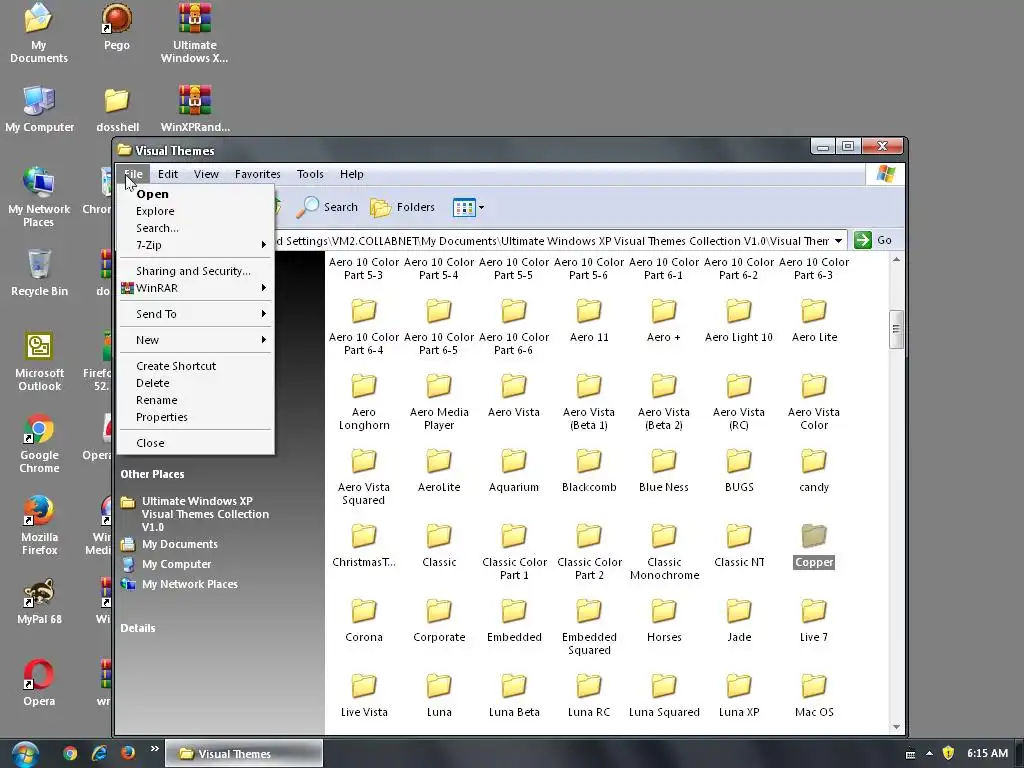The width and height of the screenshot is (1024, 768).
Task: Expand the New submenu
Action: pos(195,340)
